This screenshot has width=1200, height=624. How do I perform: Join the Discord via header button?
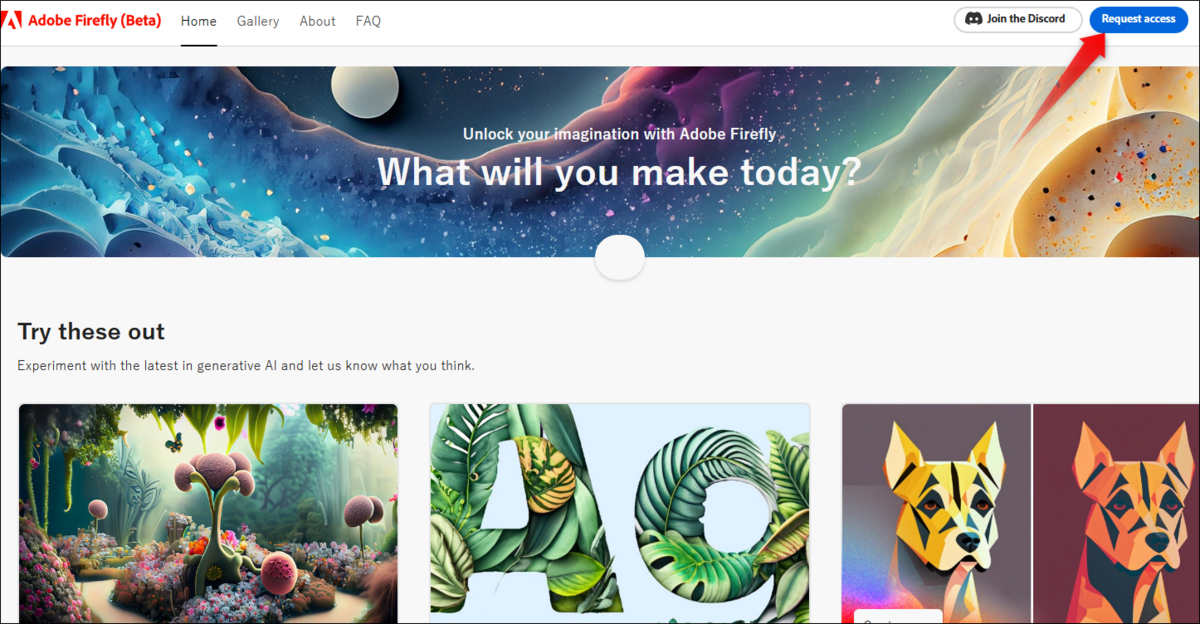(x=1018, y=19)
